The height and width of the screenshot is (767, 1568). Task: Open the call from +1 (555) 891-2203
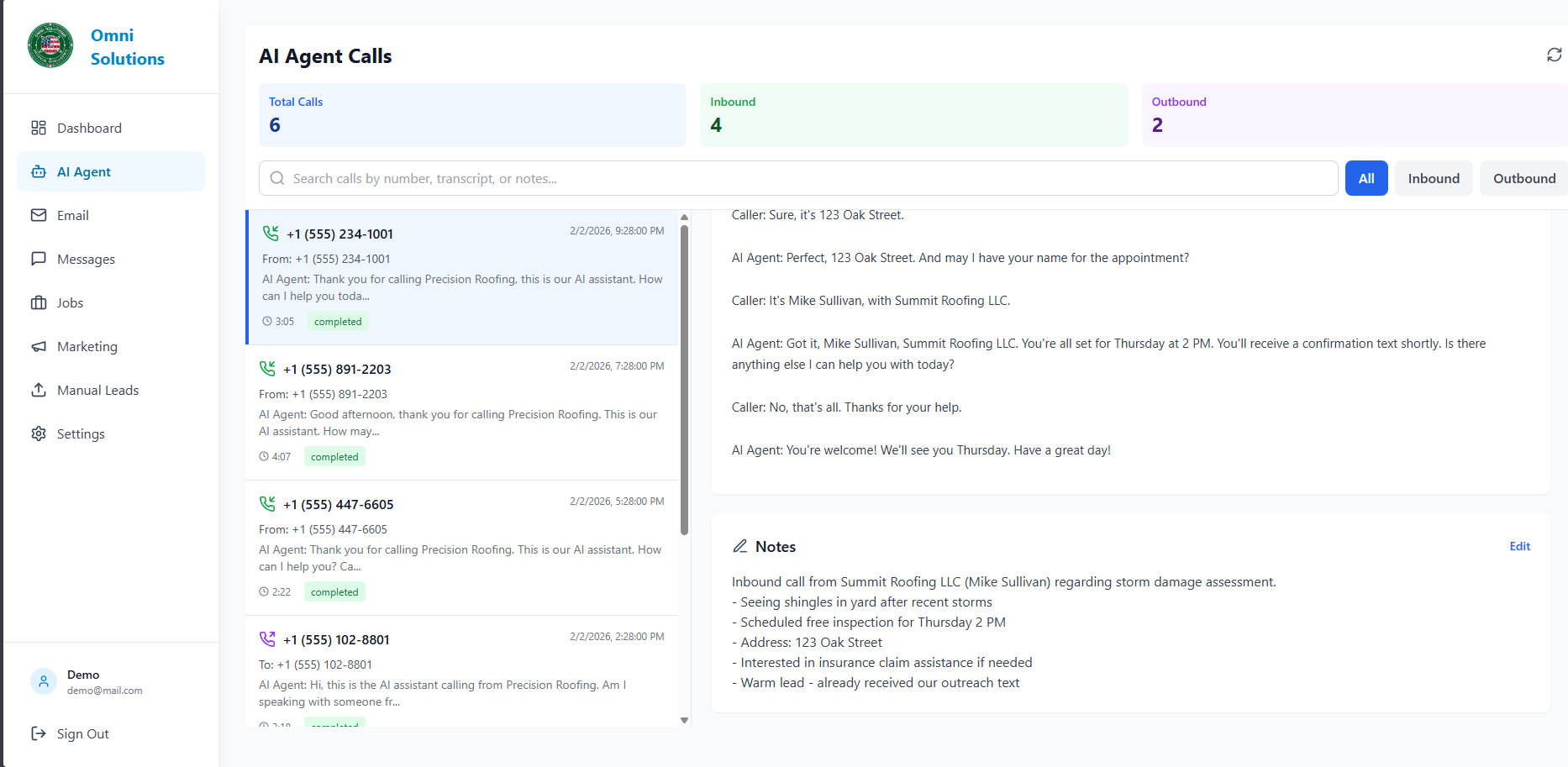click(x=460, y=412)
